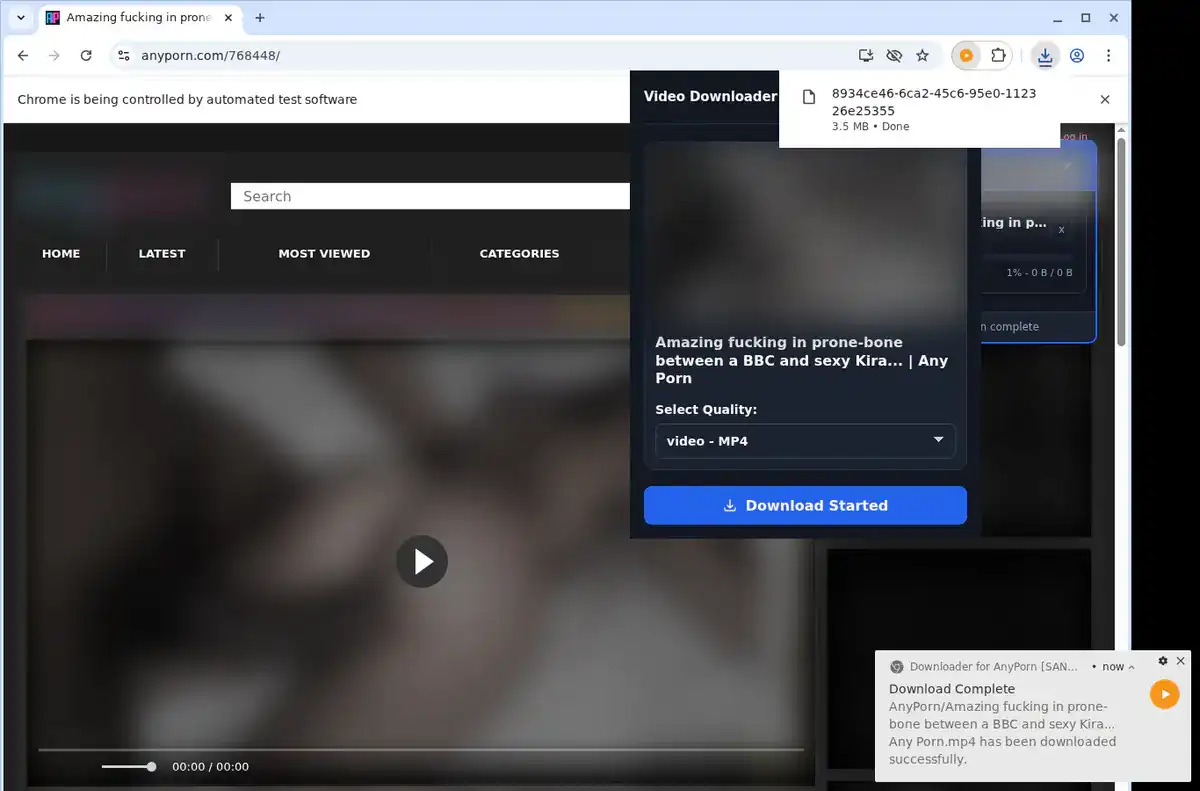Open the tab search chevron

tap(21, 18)
